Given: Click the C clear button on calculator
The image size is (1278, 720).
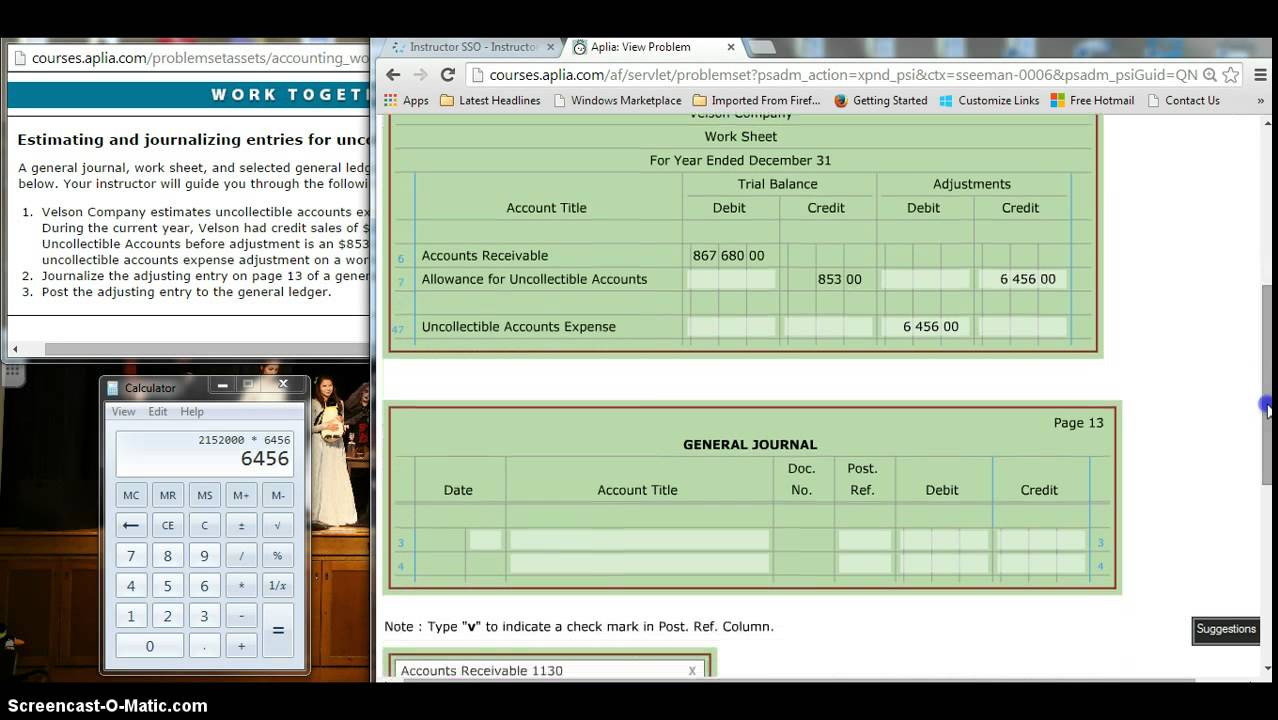Looking at the screenshot, I should click(x=205, y=525).
